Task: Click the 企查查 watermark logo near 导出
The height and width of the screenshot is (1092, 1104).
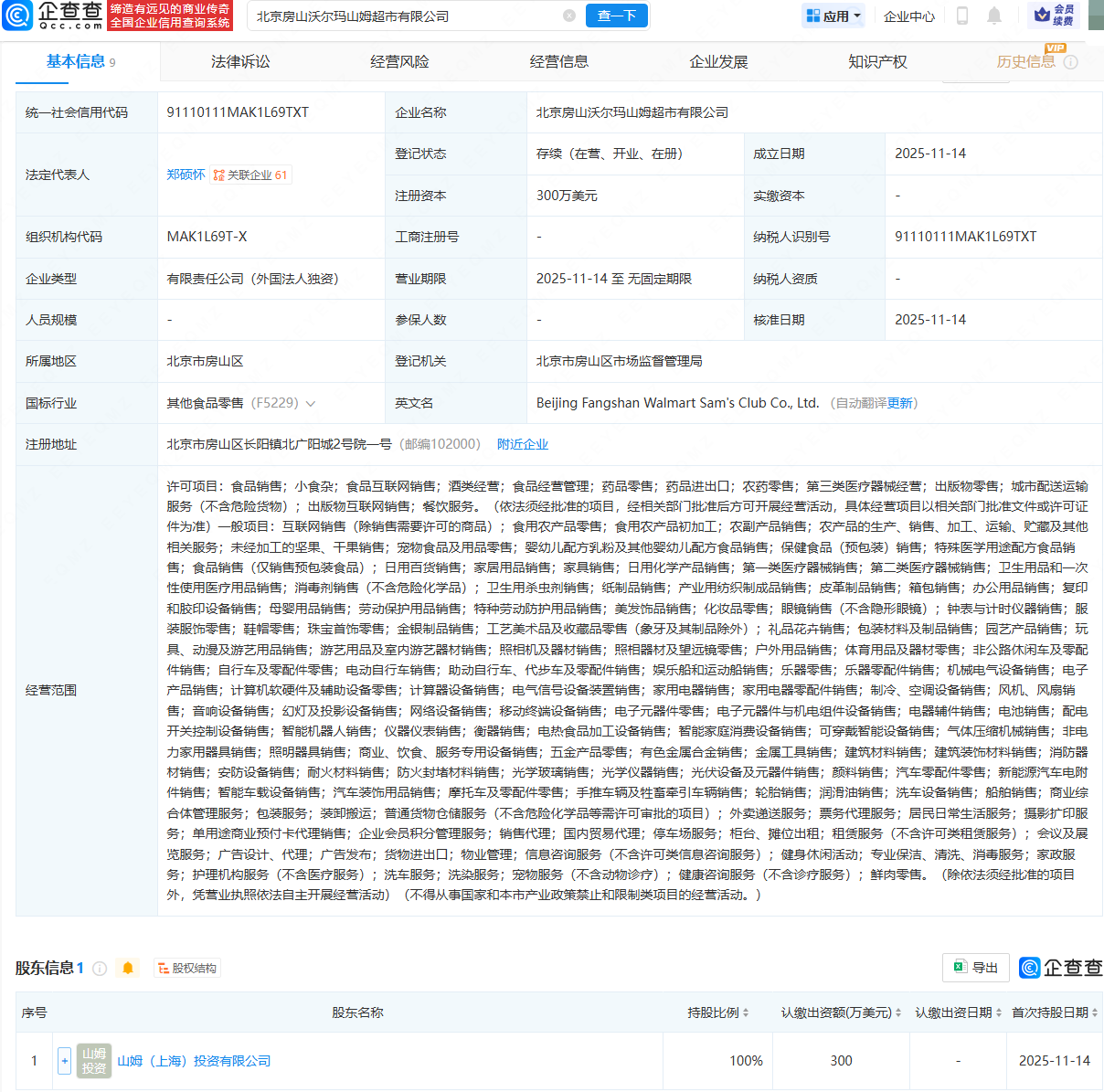Action: pos(1060,968)
